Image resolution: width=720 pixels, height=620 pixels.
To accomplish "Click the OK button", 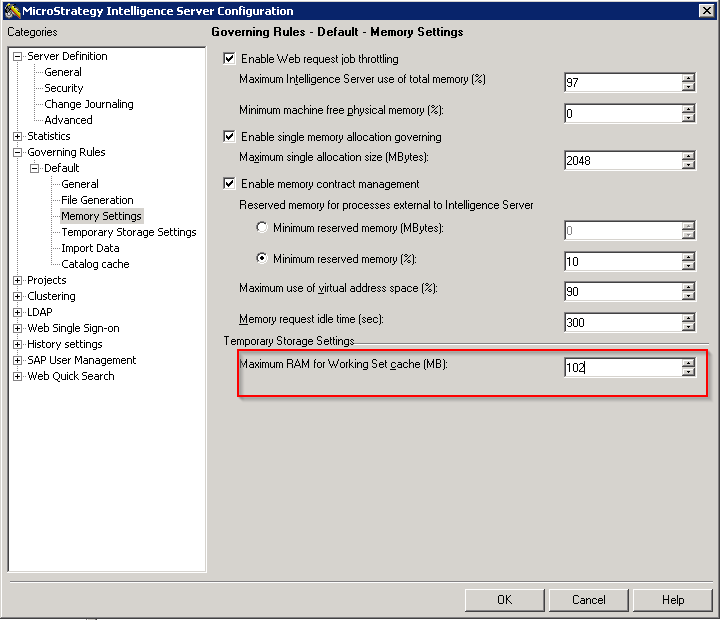I will (x=504, y=600).
